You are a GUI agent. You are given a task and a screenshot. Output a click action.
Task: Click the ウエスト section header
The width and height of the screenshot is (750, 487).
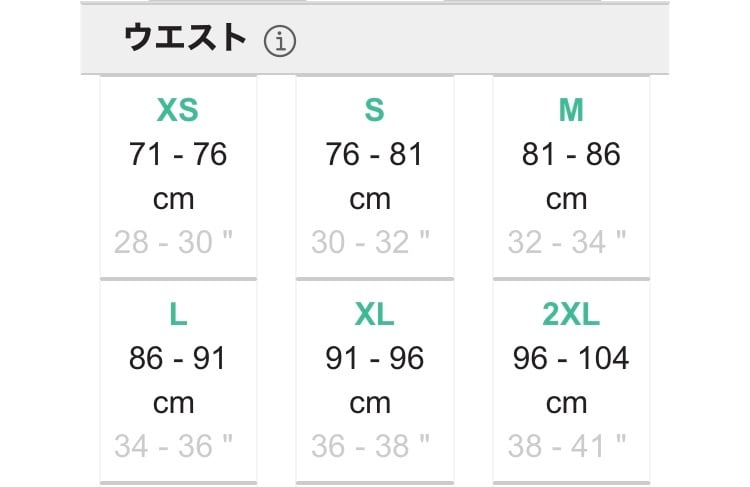185,39
